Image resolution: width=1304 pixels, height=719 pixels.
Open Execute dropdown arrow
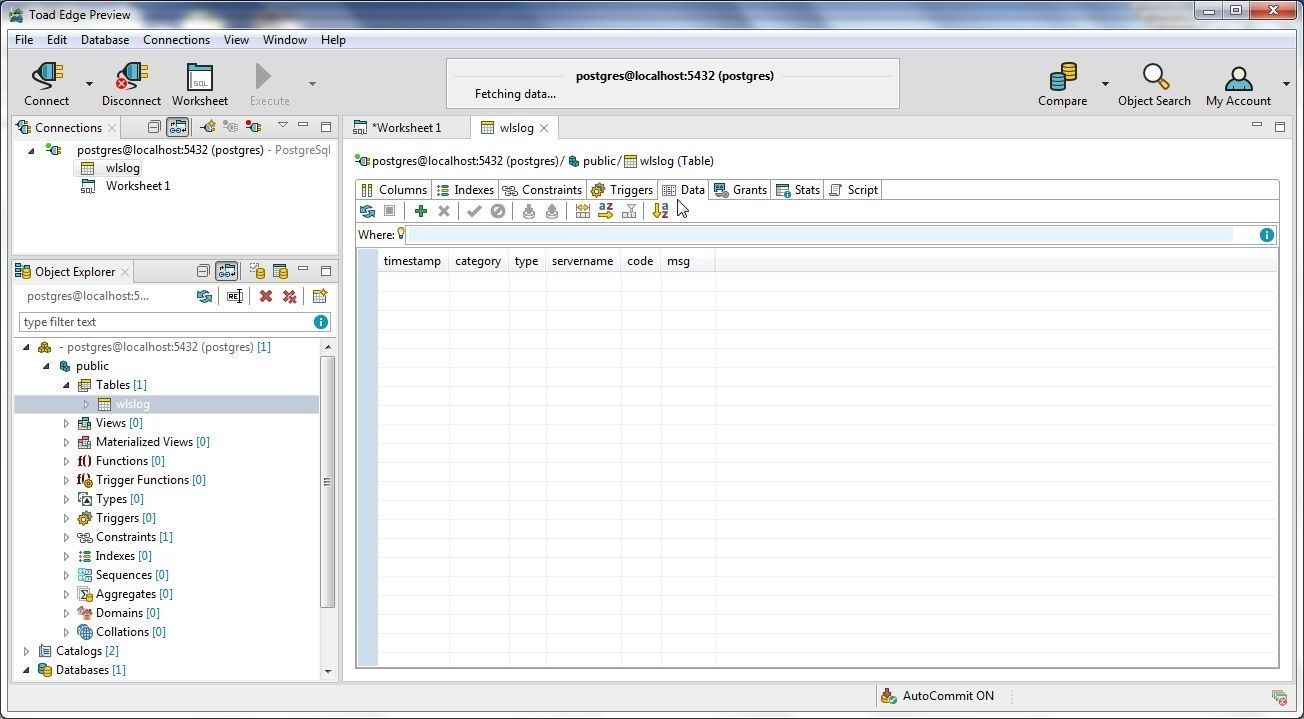[312, 84]
